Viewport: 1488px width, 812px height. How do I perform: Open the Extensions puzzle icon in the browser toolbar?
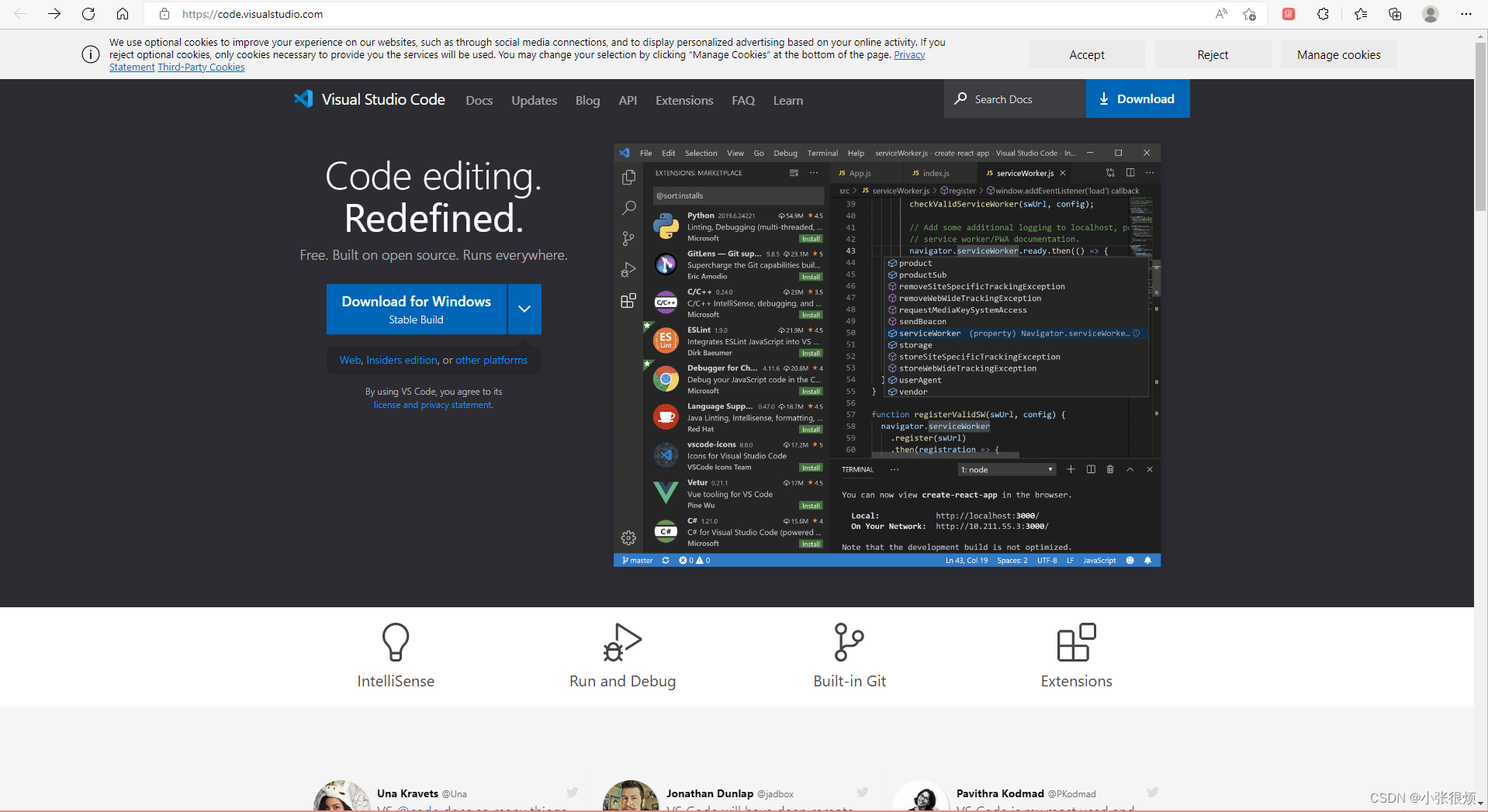1323,14
